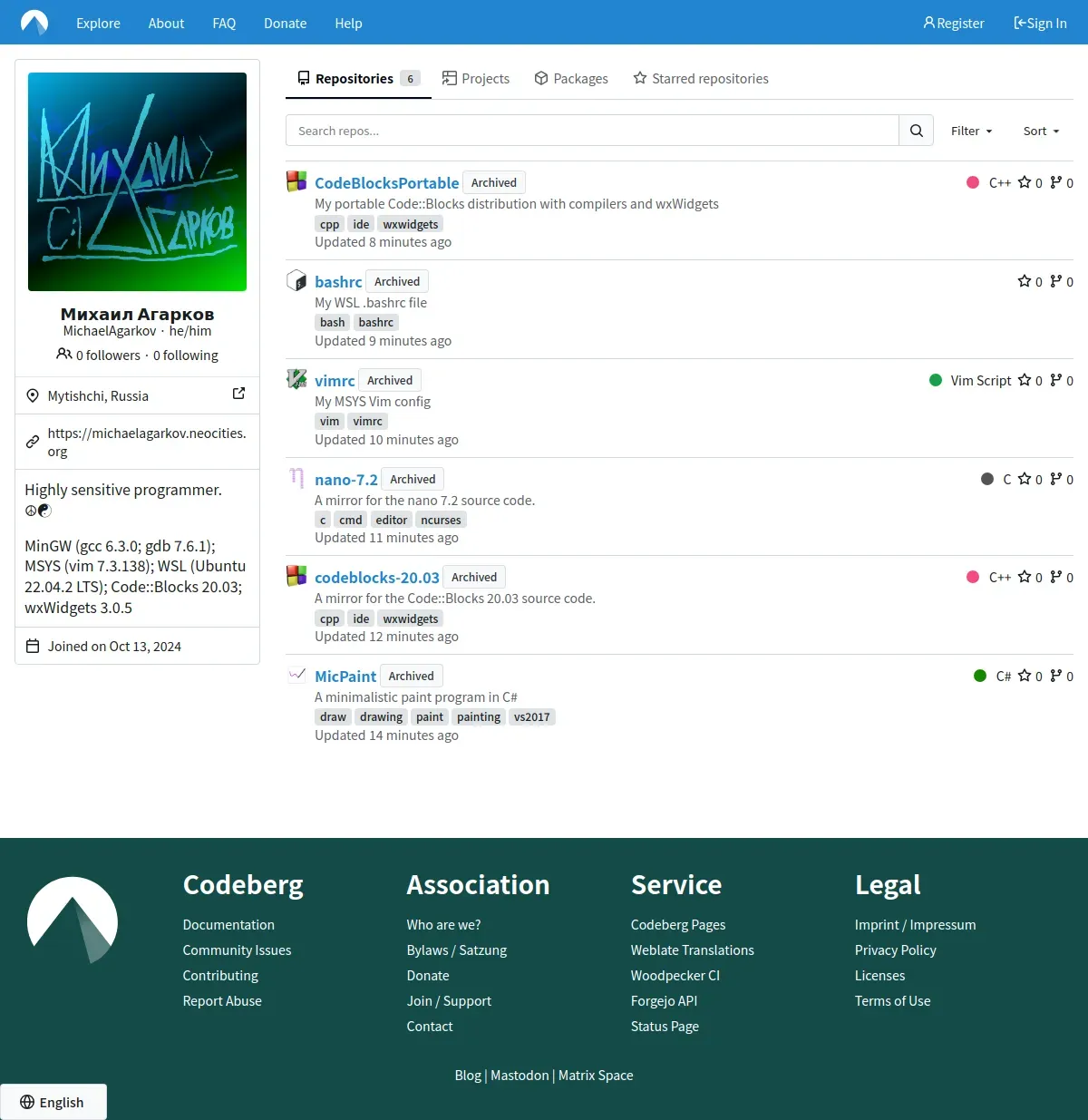Click the user profile avatar image
This screenshot has width=1088, height=1120.
[137, 181]
